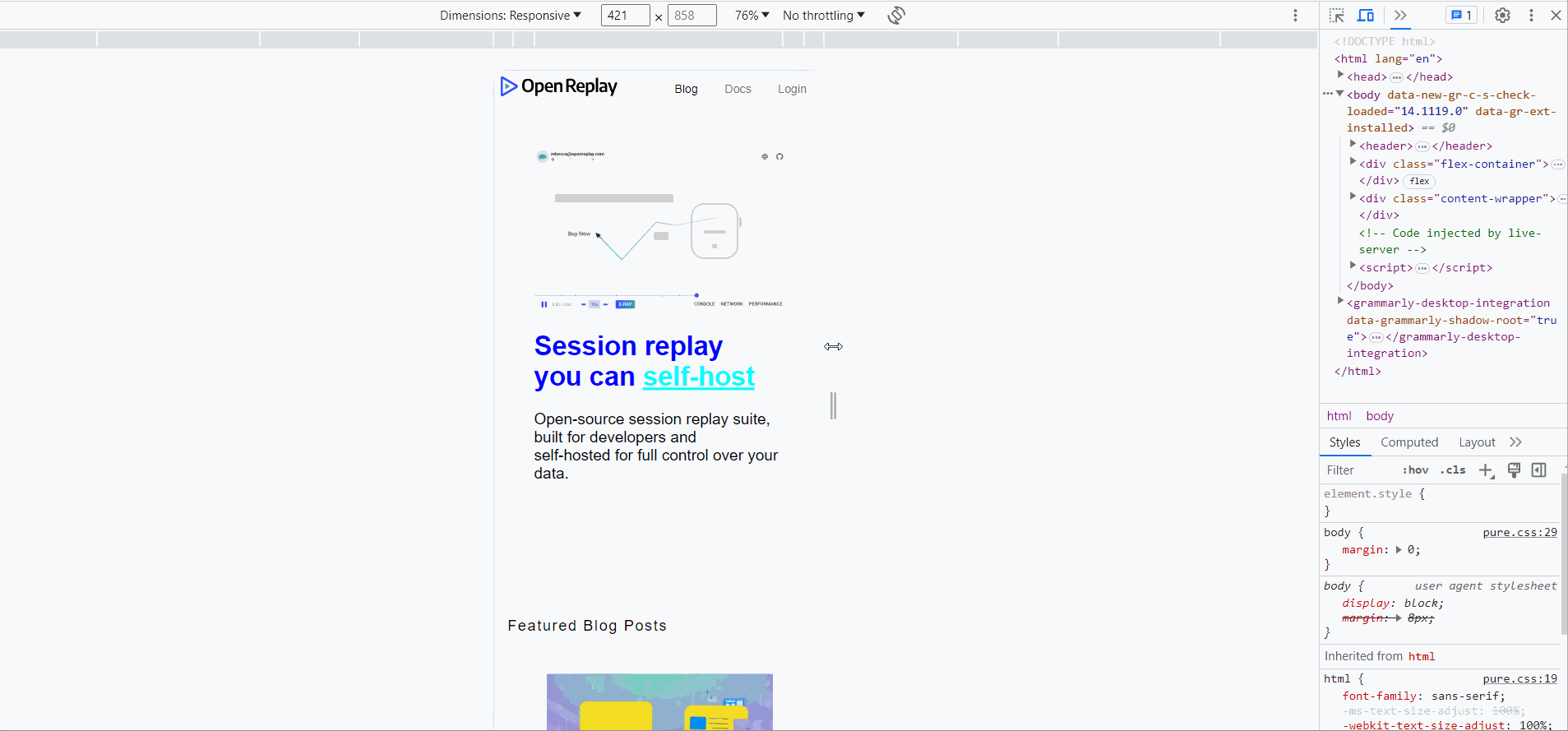Open the Login nav link
1568x731 pixels.
click(x=792, y=89)
